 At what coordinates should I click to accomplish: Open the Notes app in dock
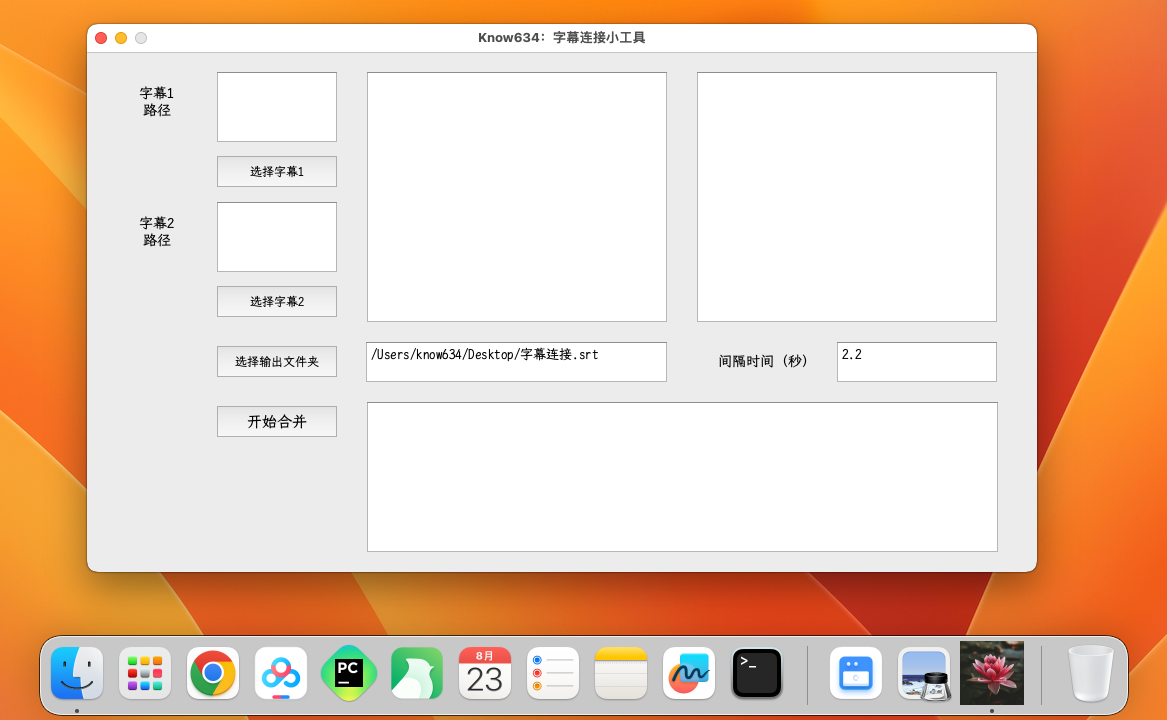[x=621, y=673]
